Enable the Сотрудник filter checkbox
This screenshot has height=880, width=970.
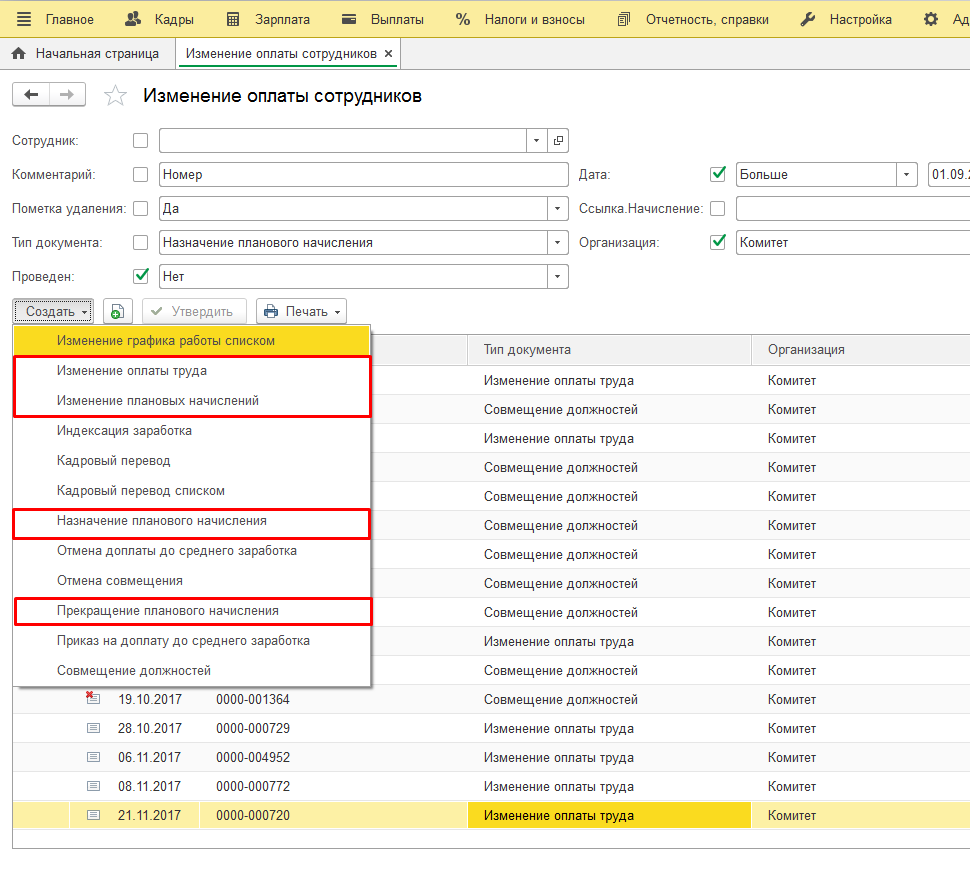[x=140, y=141]
